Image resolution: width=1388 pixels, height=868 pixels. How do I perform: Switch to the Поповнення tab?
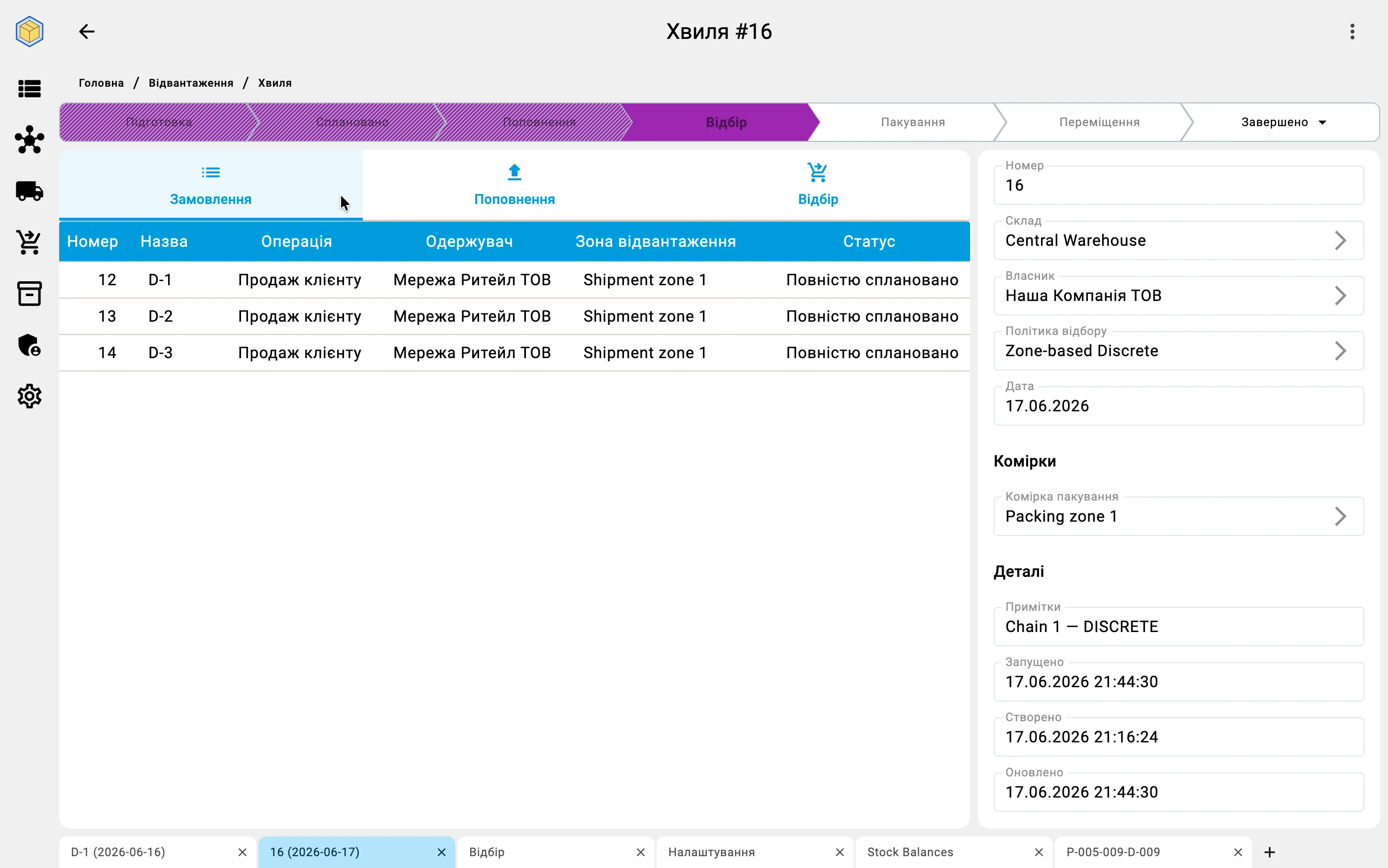coord(515,185)
